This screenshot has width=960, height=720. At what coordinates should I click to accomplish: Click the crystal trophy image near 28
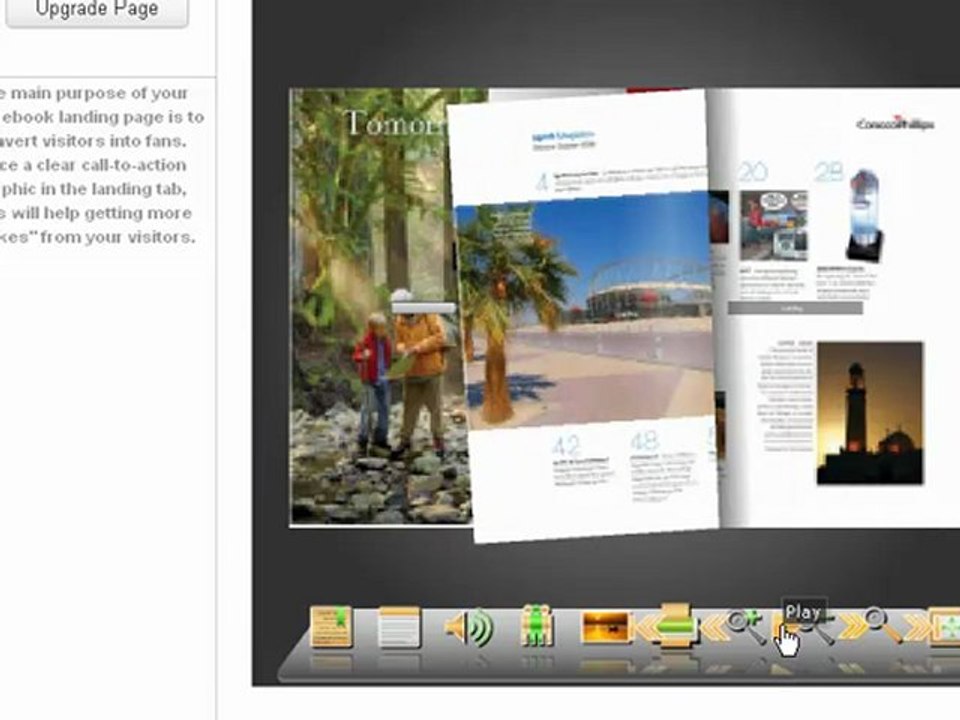[x=864, y=216]
